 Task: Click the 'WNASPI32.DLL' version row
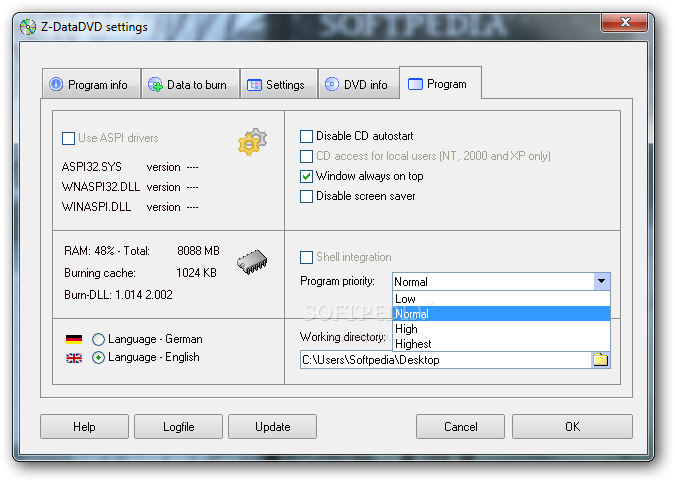click(130, 187)
